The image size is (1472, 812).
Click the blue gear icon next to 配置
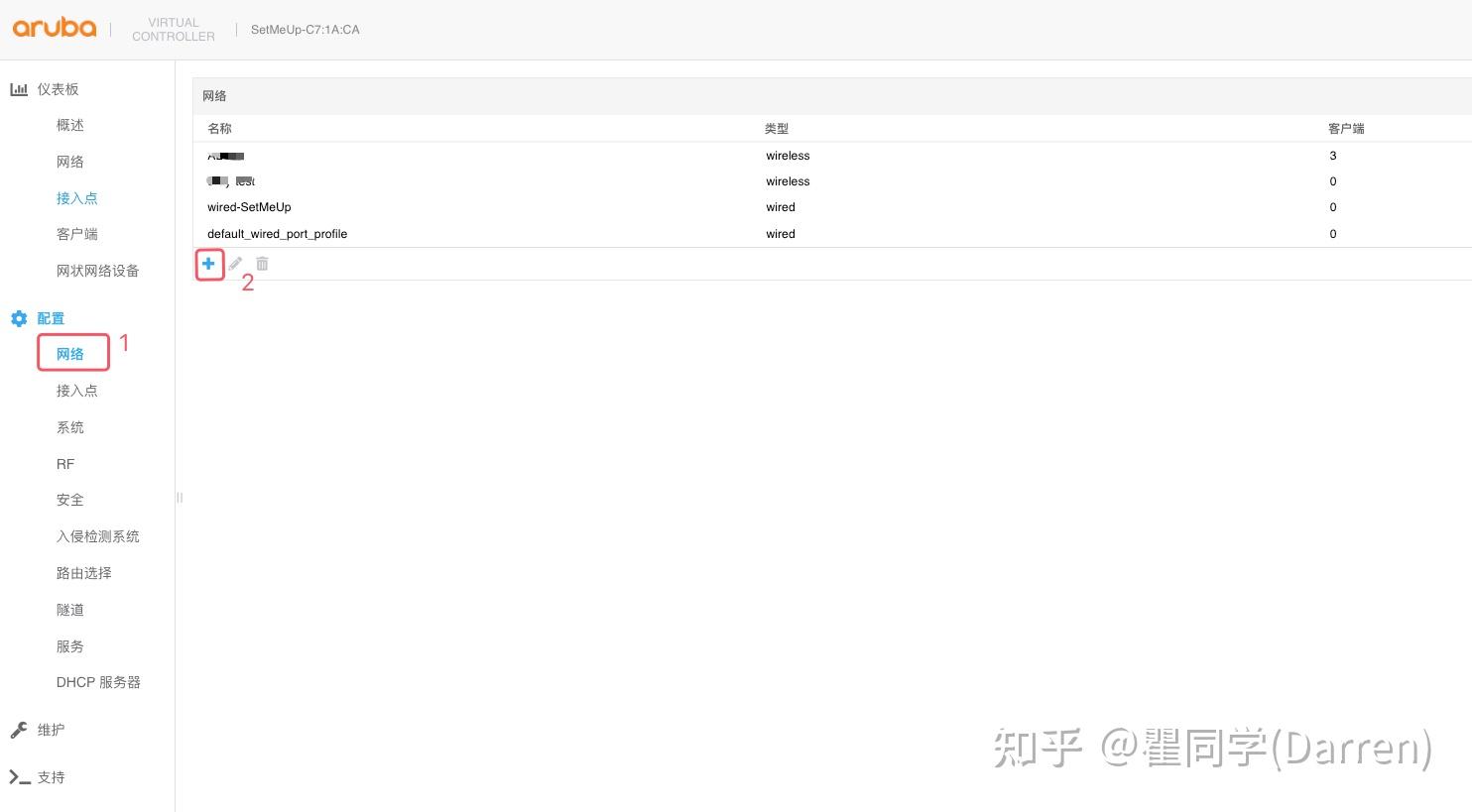(18, 318)
